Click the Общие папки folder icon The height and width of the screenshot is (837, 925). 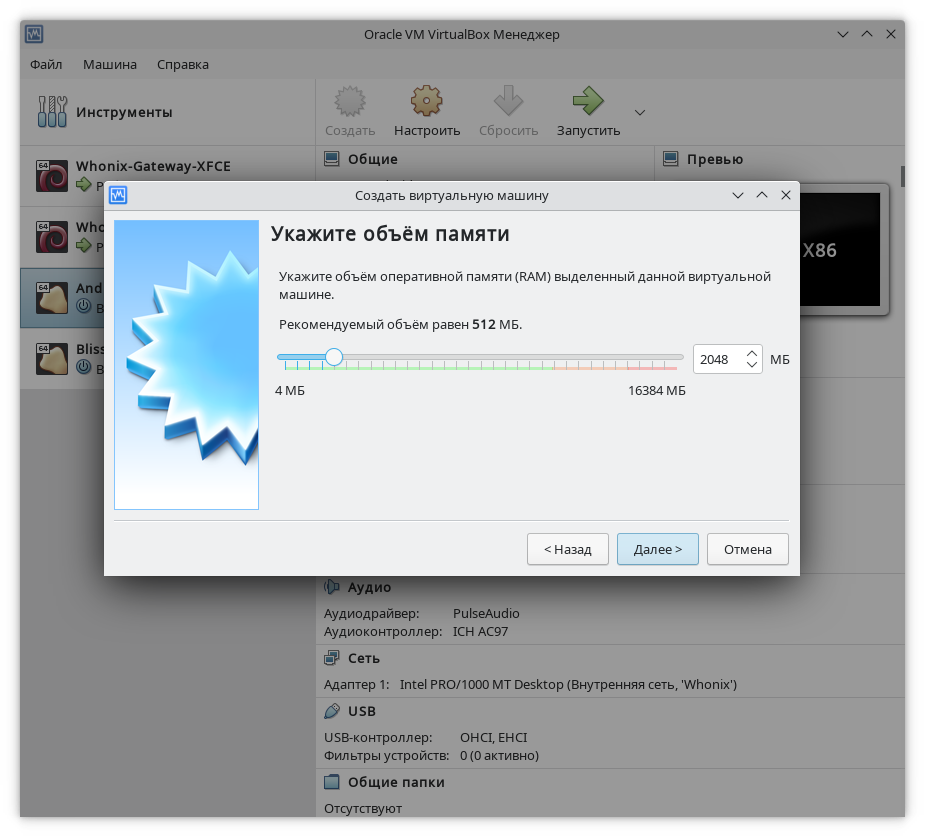(x=332, y=782)
